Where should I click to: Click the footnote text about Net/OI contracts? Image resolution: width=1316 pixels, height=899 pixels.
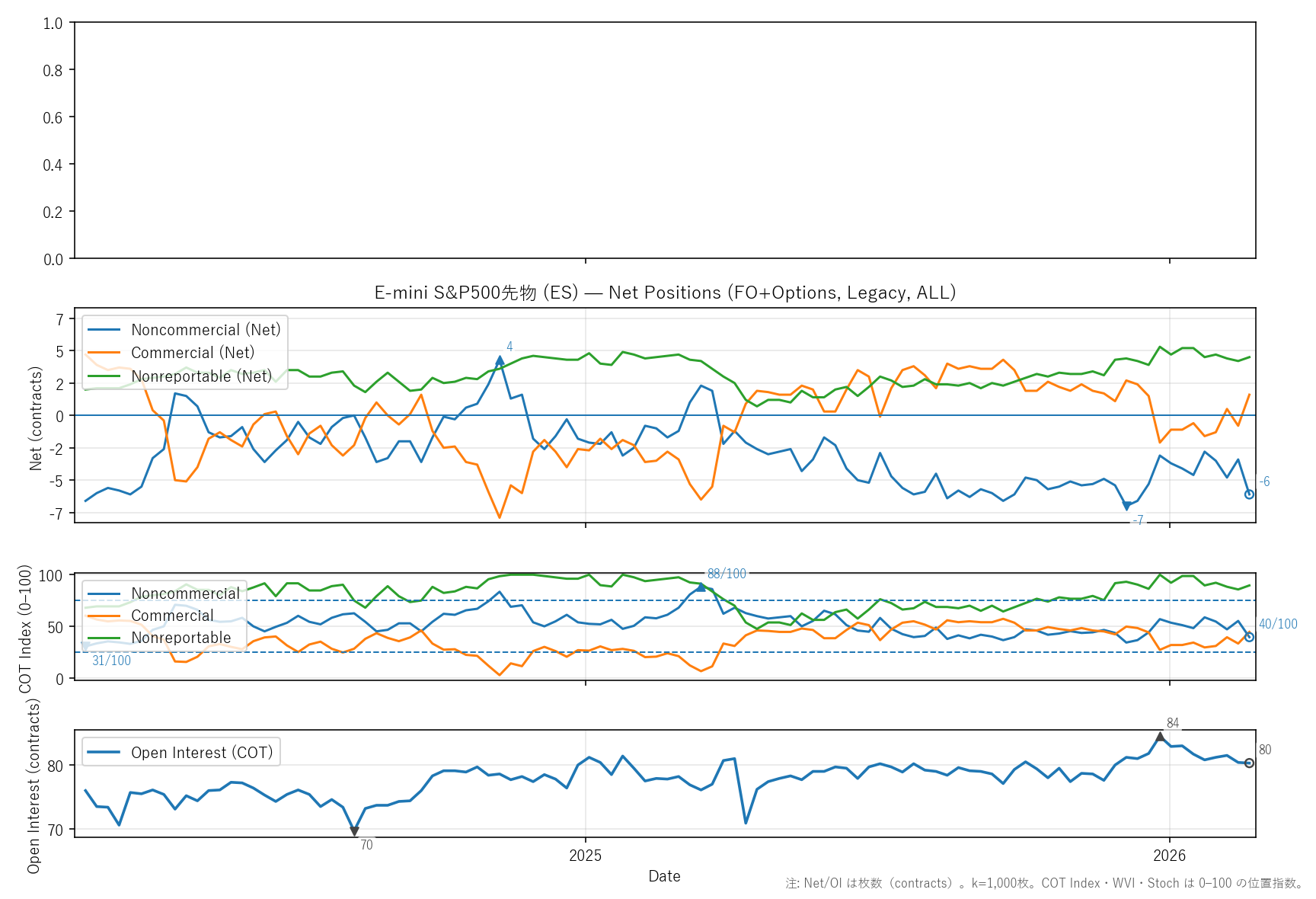[1045, 884]
